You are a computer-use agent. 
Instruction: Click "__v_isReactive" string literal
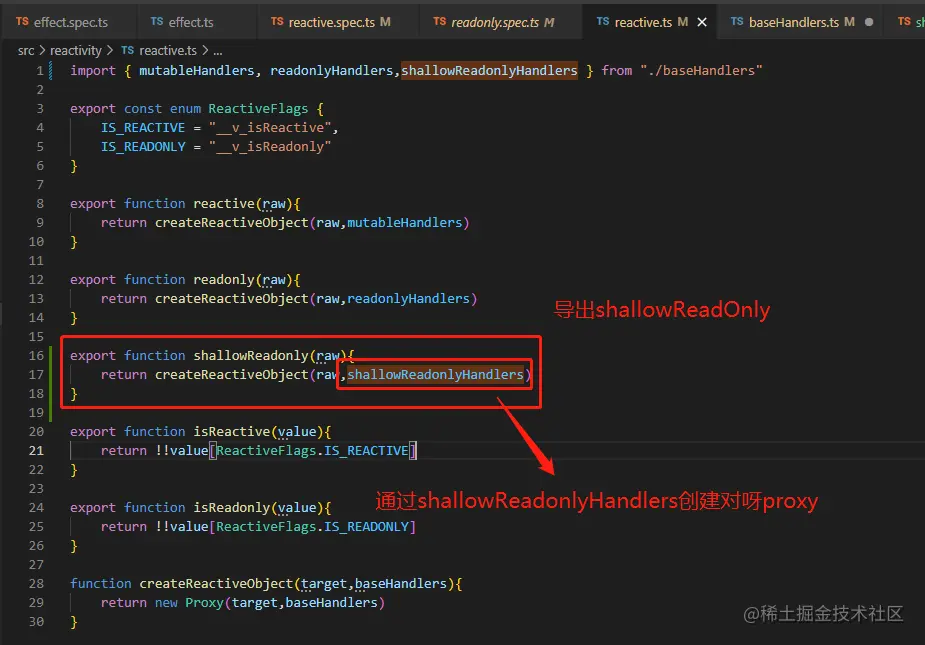(x=270, y=128)
